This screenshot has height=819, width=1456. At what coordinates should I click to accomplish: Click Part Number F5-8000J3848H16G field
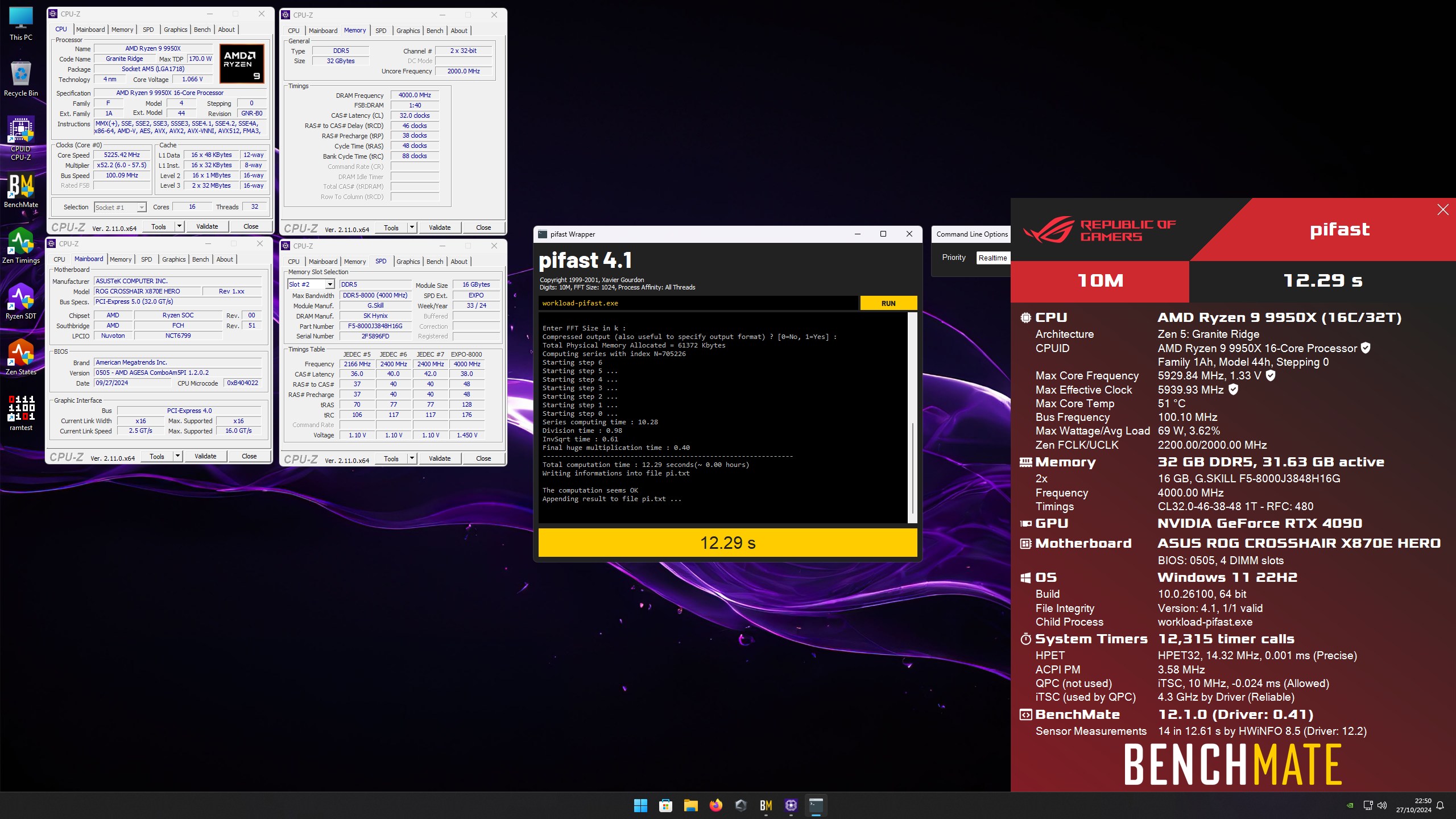coord(375,326)
